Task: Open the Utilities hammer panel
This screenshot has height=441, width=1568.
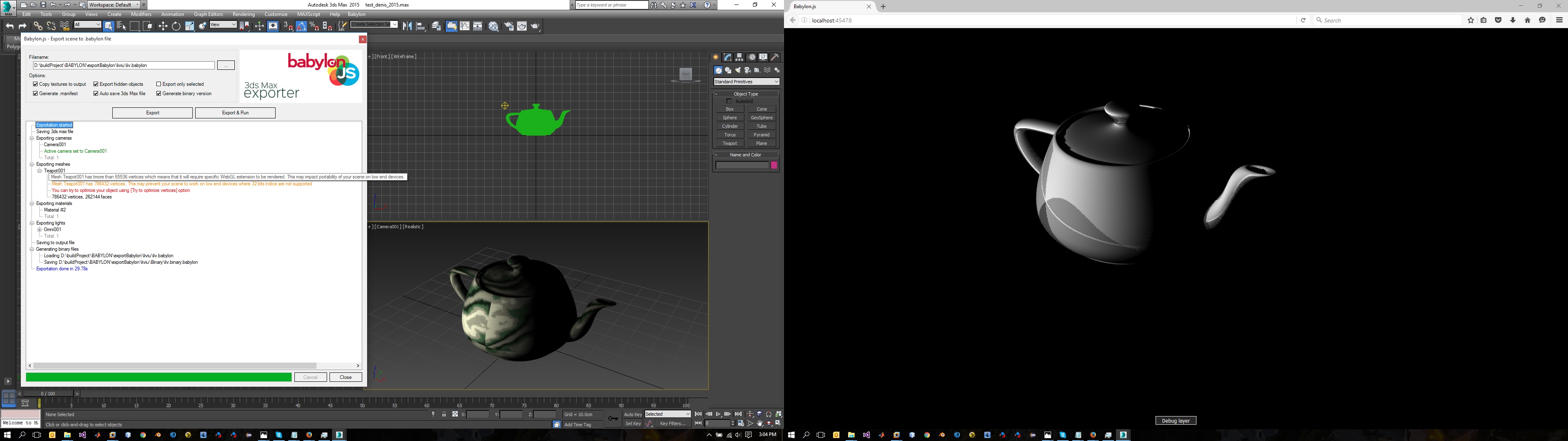Action: click(775, 57)
